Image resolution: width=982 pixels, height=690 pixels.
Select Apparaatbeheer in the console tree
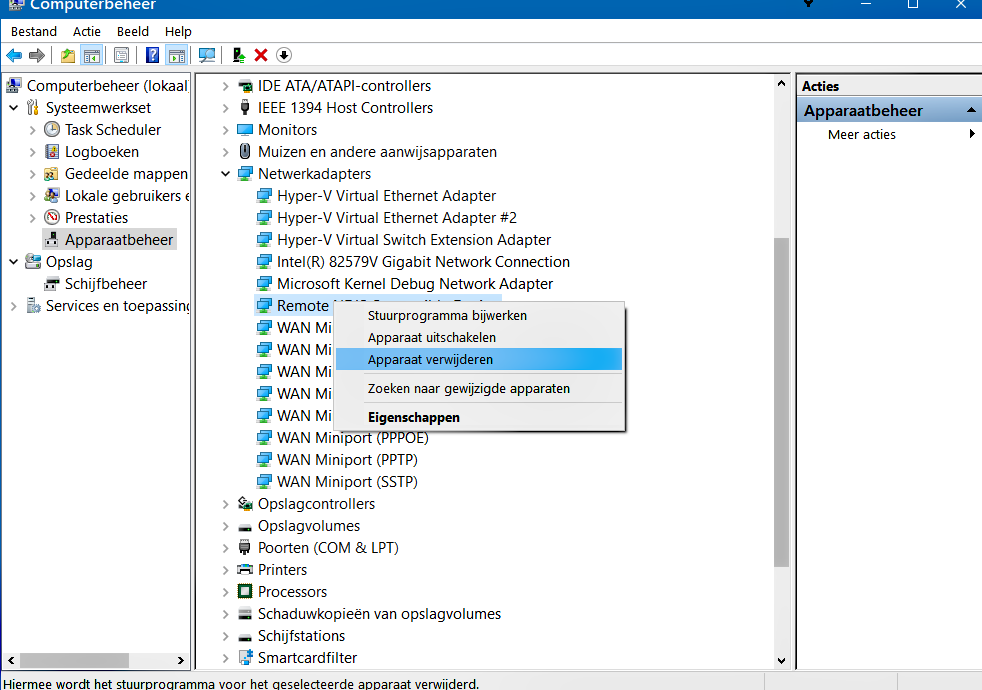[x=118, y=240]
